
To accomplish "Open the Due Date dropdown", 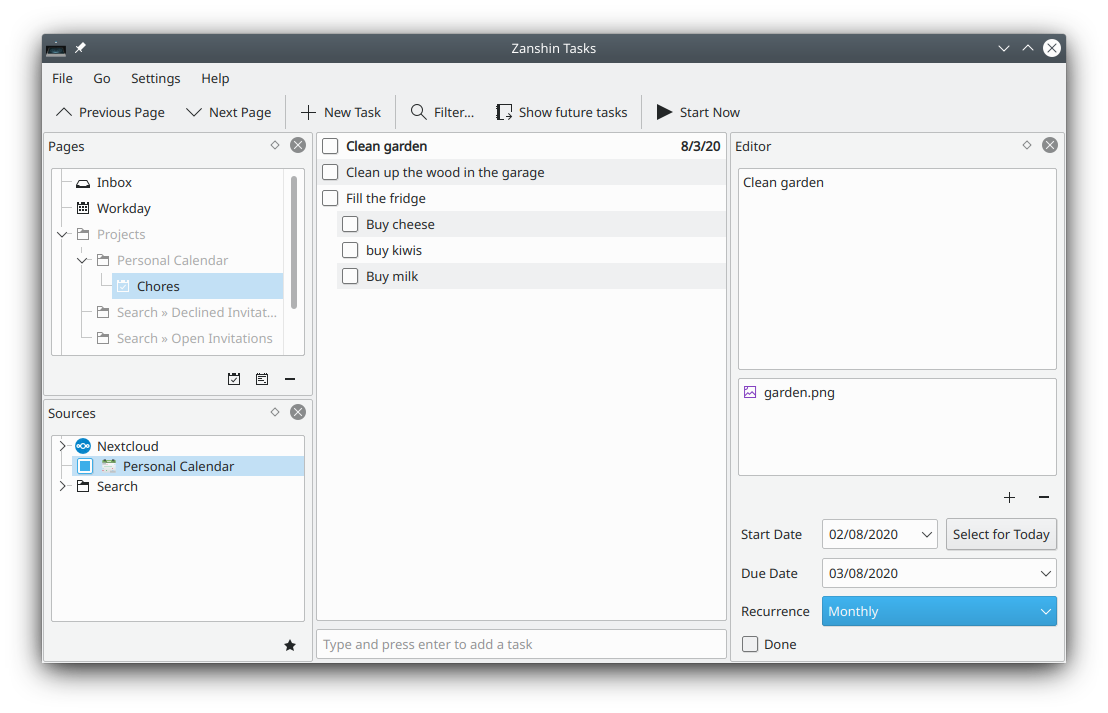I will [1045, 573].
